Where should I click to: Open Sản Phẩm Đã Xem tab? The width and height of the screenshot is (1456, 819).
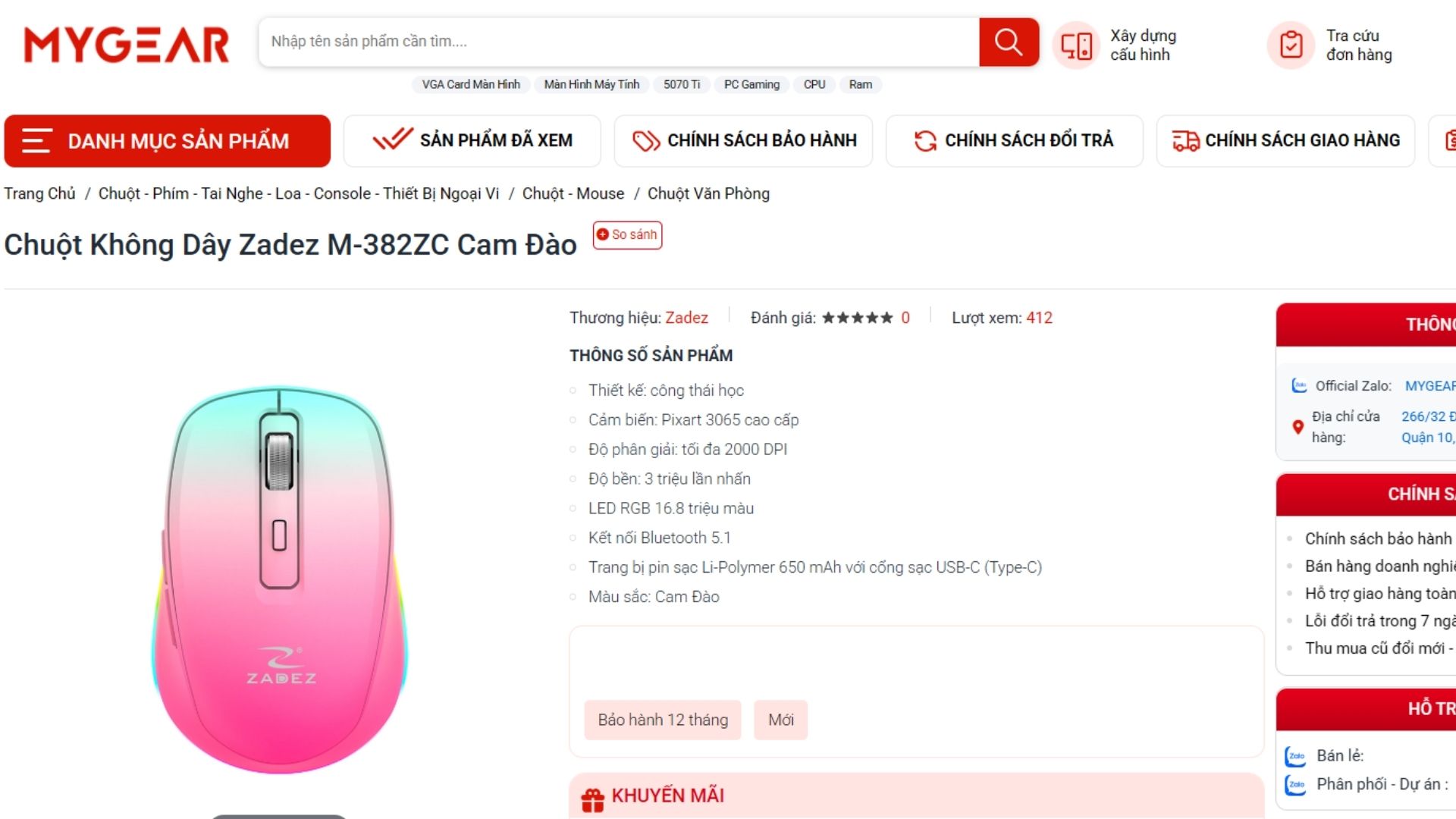(x=472, y=141)
